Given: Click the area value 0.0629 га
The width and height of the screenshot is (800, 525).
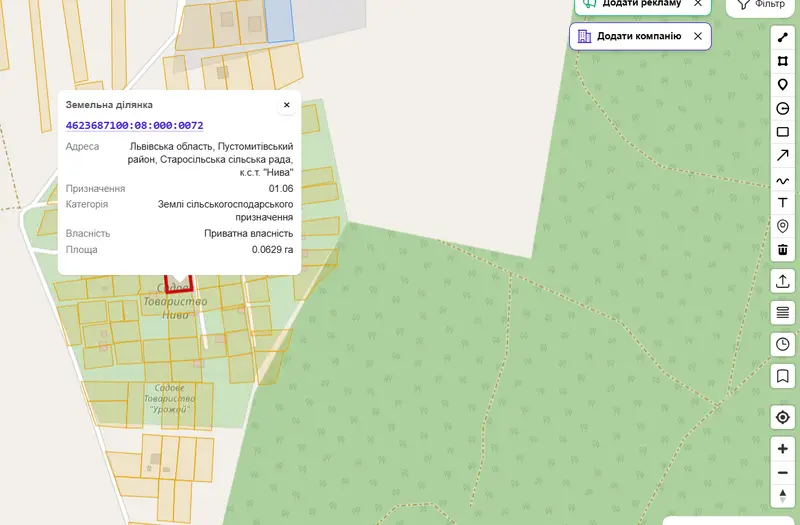Looking at the screenshot, I should (272, 249).
